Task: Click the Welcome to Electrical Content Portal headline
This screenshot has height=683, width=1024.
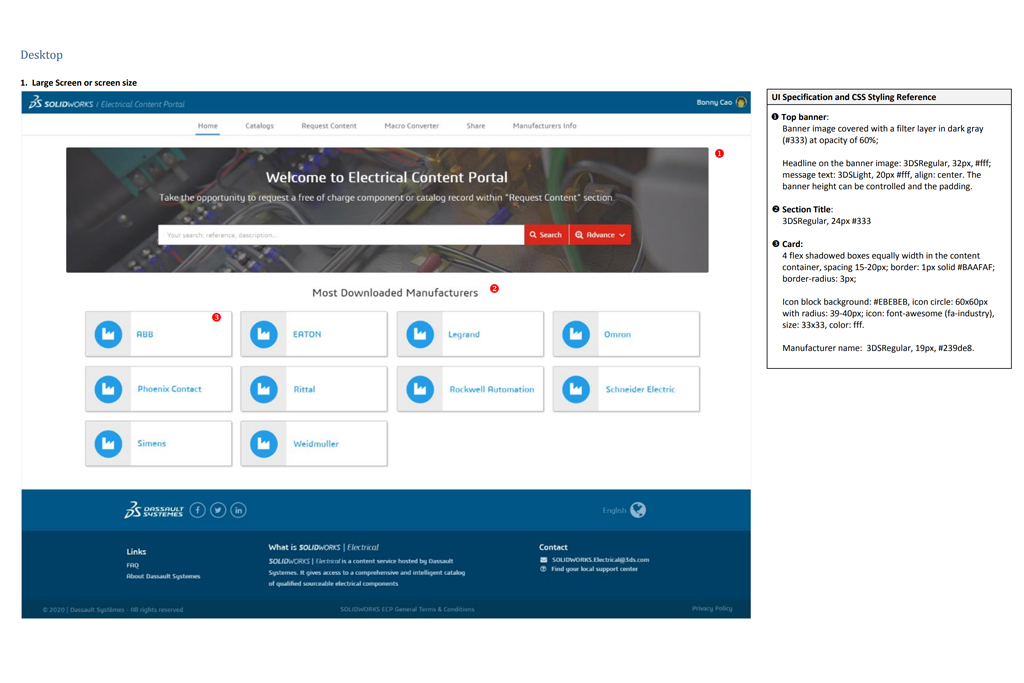Action: 387,178
